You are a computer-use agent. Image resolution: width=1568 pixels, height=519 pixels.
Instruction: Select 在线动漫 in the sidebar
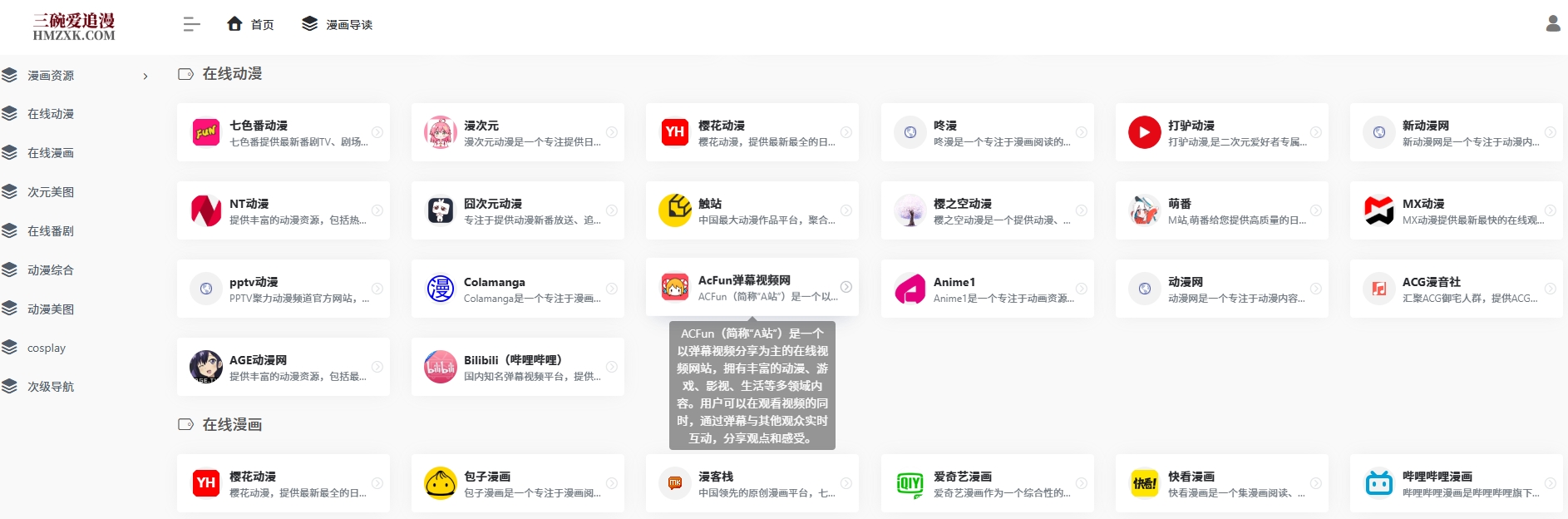(x=51, y=114)
